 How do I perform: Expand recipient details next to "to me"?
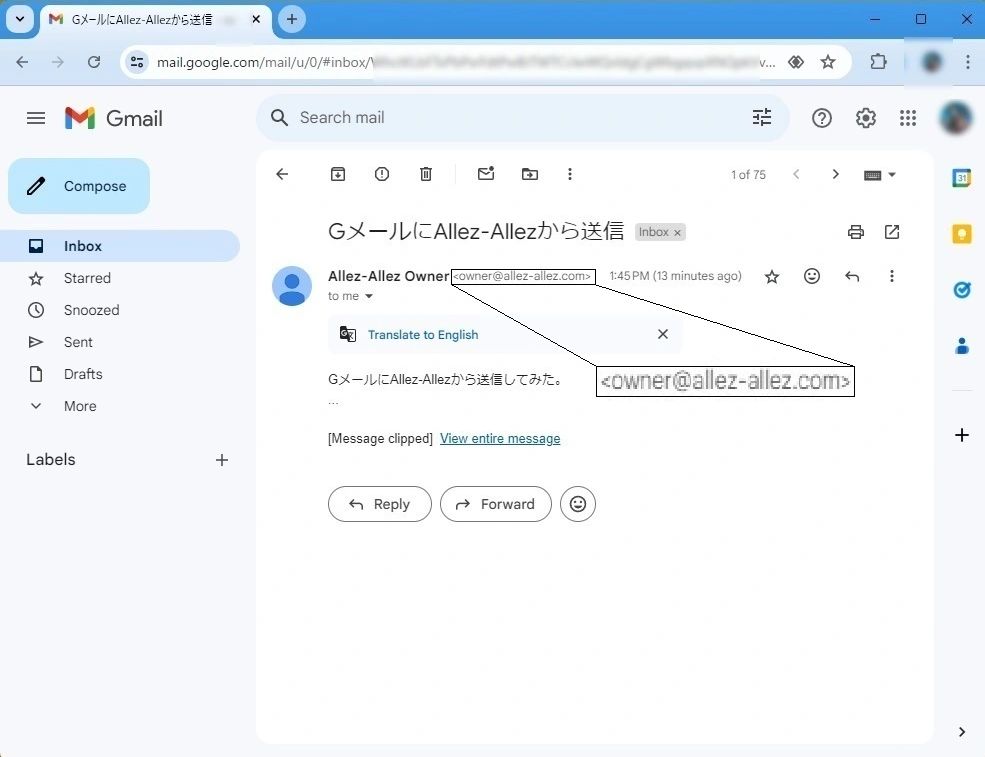coord(369,297)
